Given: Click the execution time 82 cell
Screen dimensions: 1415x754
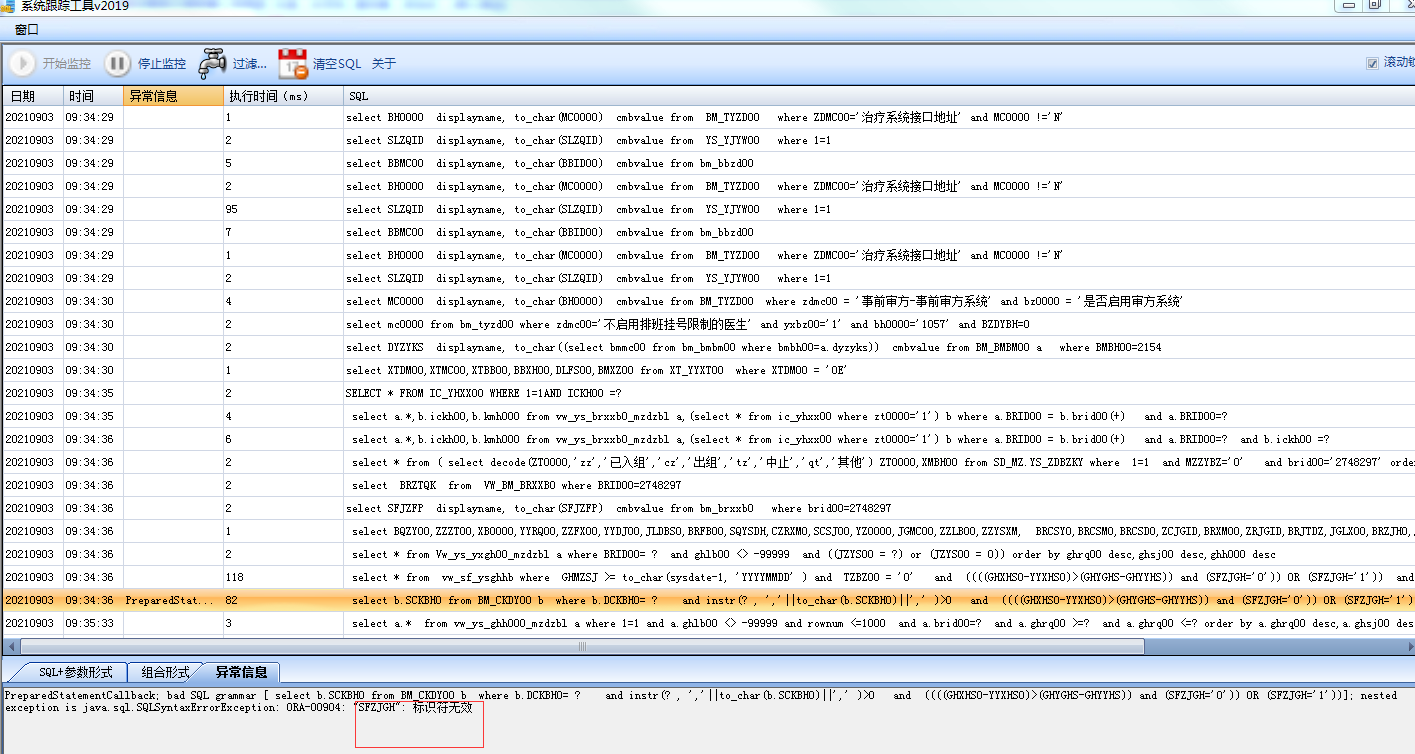Looking at the screenshot, I should pos(283,600).
